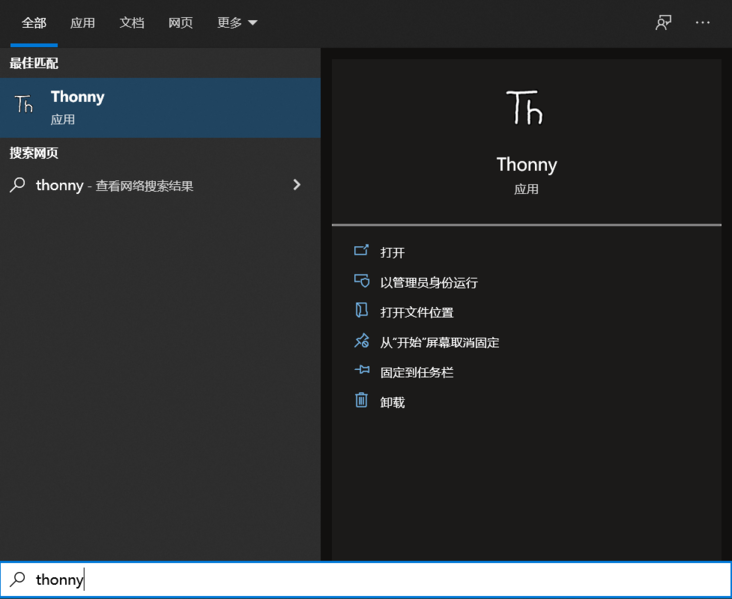Click the unpin icon for 从"开始"屏幕取消固定
The height and width of the screenshot is (599, 732).
point(362,341)
